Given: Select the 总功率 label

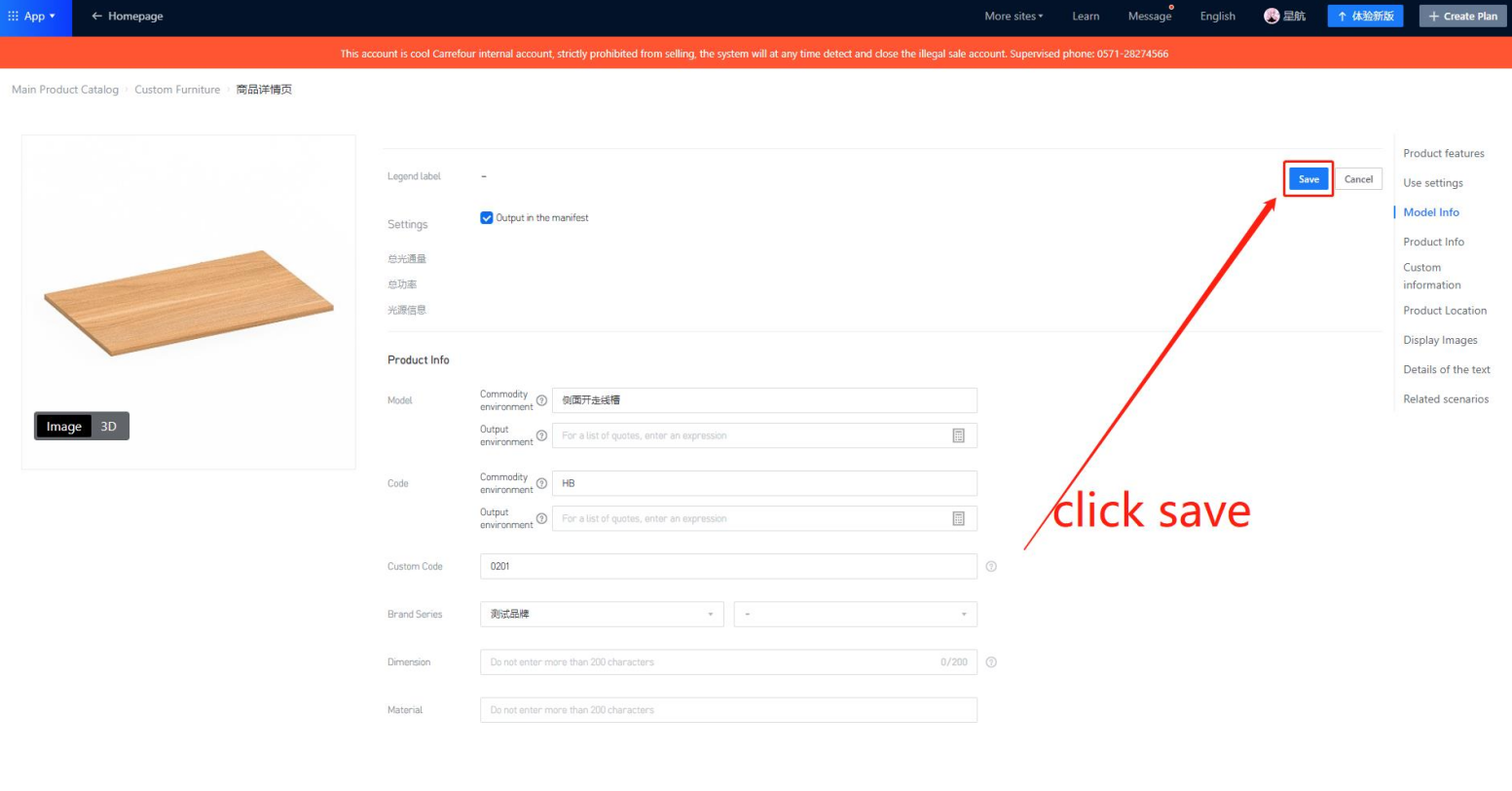Looking at the screenshot, I should point(402,284).
